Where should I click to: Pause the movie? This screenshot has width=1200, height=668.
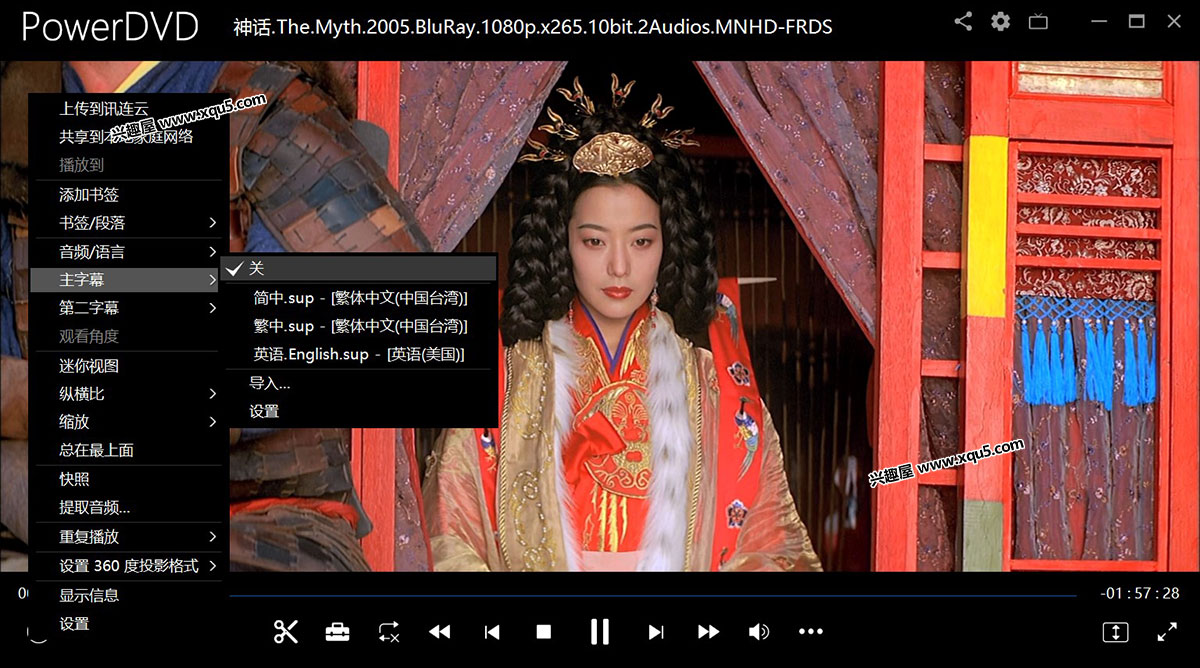pos(599,631)
